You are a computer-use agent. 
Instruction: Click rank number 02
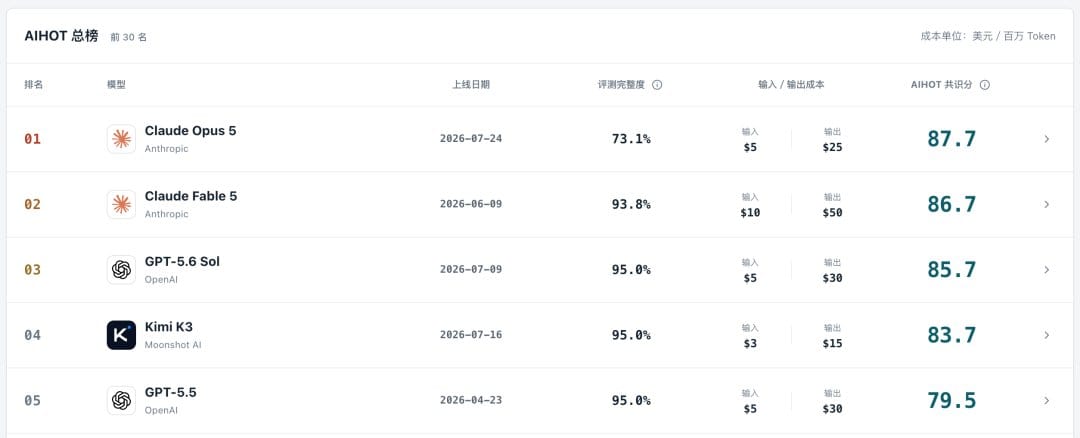32,205
